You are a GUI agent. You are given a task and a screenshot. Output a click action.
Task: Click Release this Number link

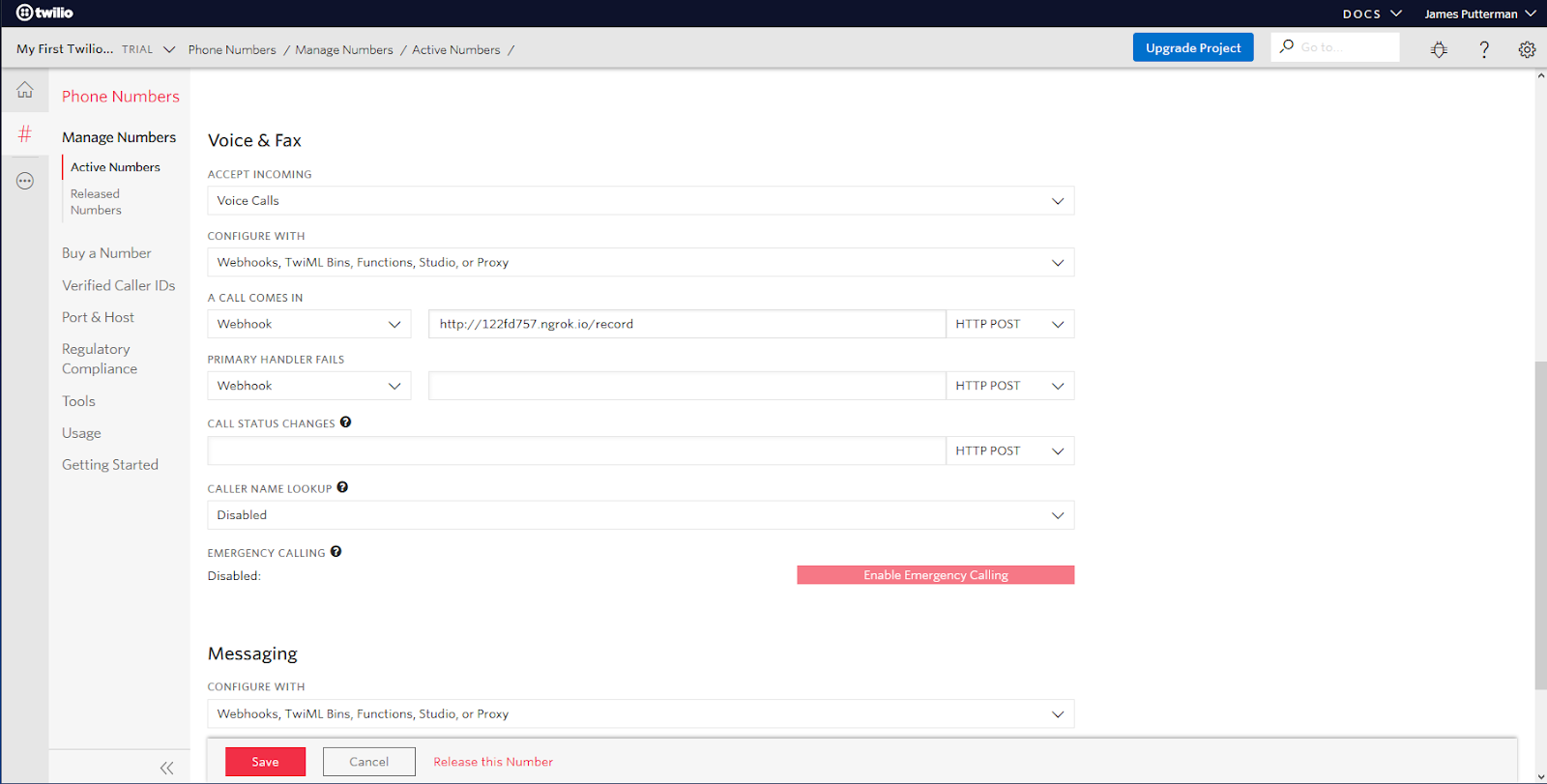[493, 762]
